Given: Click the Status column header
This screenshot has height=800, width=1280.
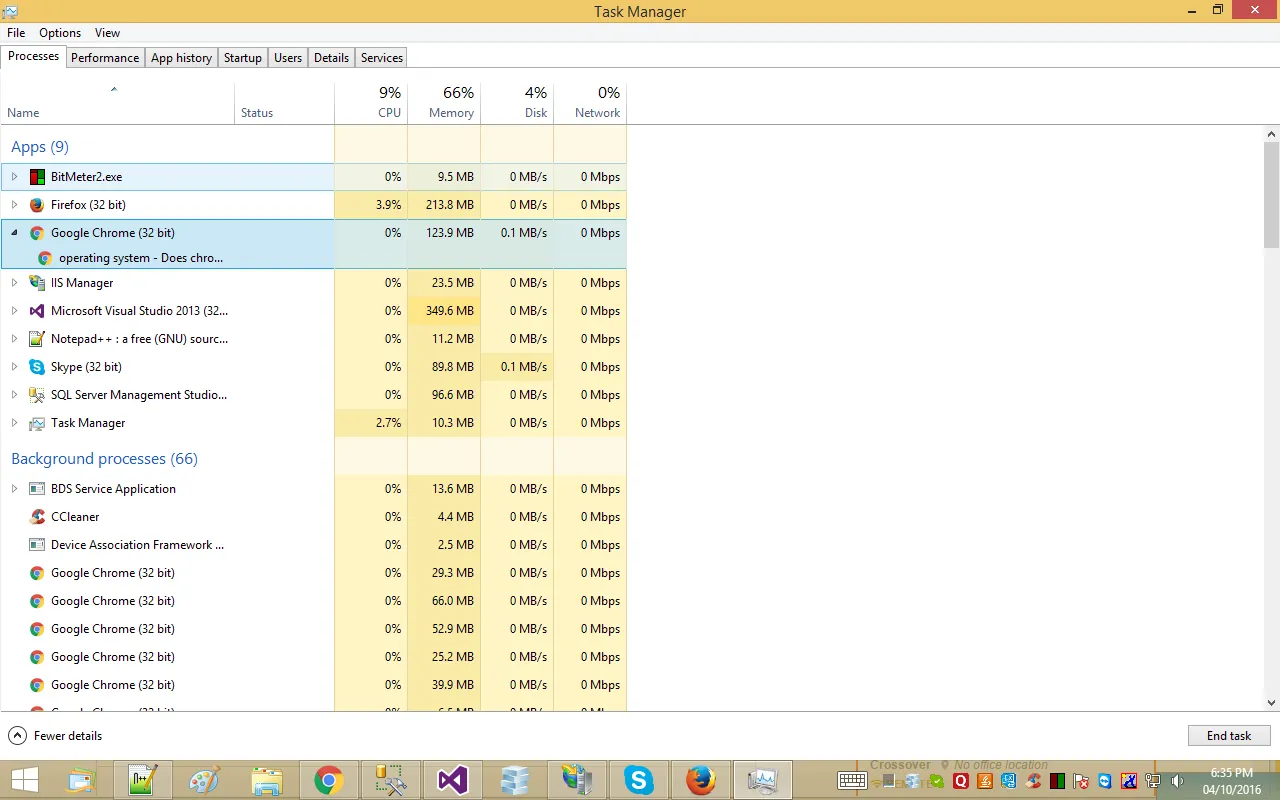Looking at the screenshot, I should 284,102.
